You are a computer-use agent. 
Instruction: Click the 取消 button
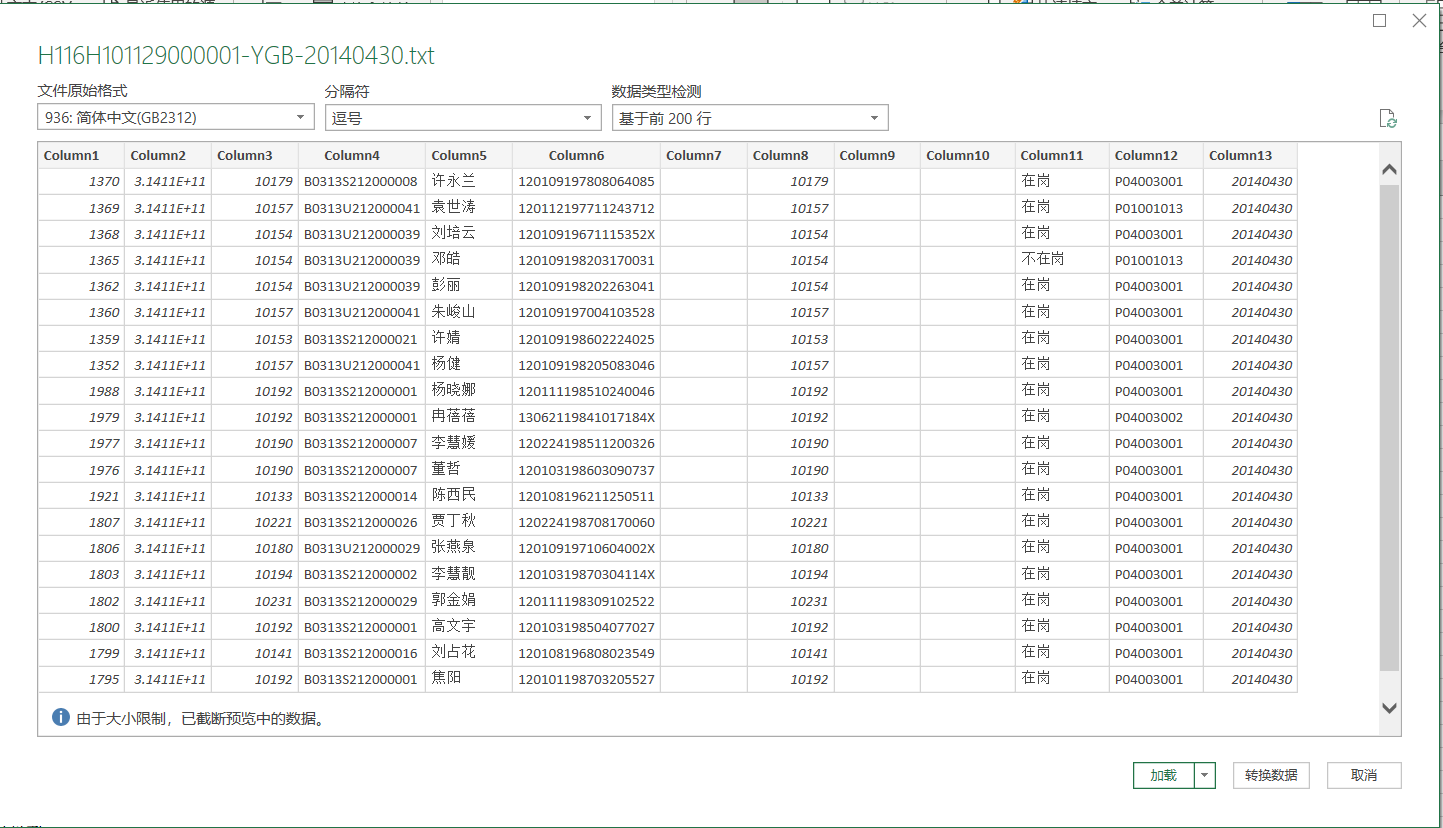click(1364, 775)
